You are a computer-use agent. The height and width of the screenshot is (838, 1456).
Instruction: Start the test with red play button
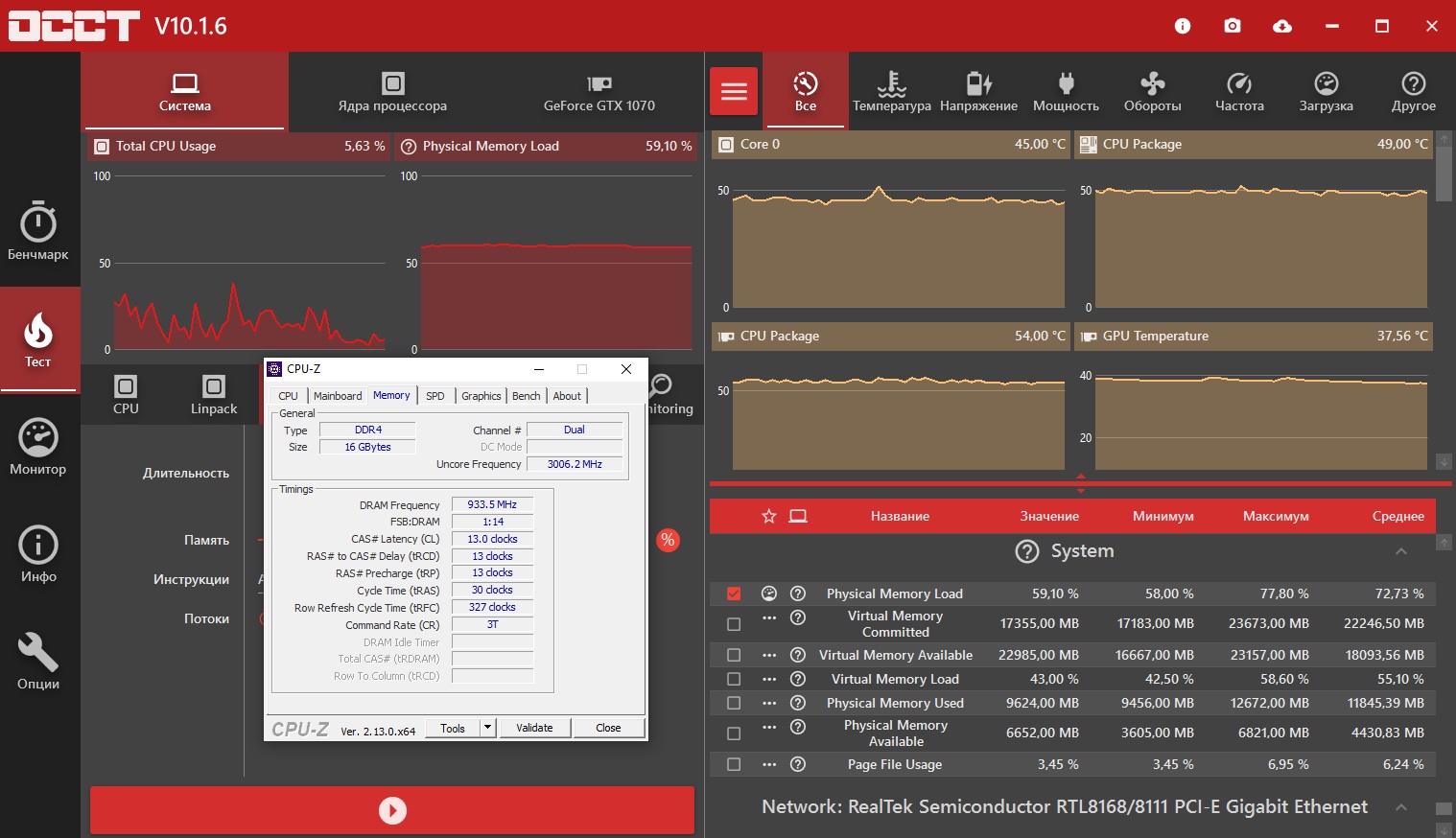(x=392, y=810)
